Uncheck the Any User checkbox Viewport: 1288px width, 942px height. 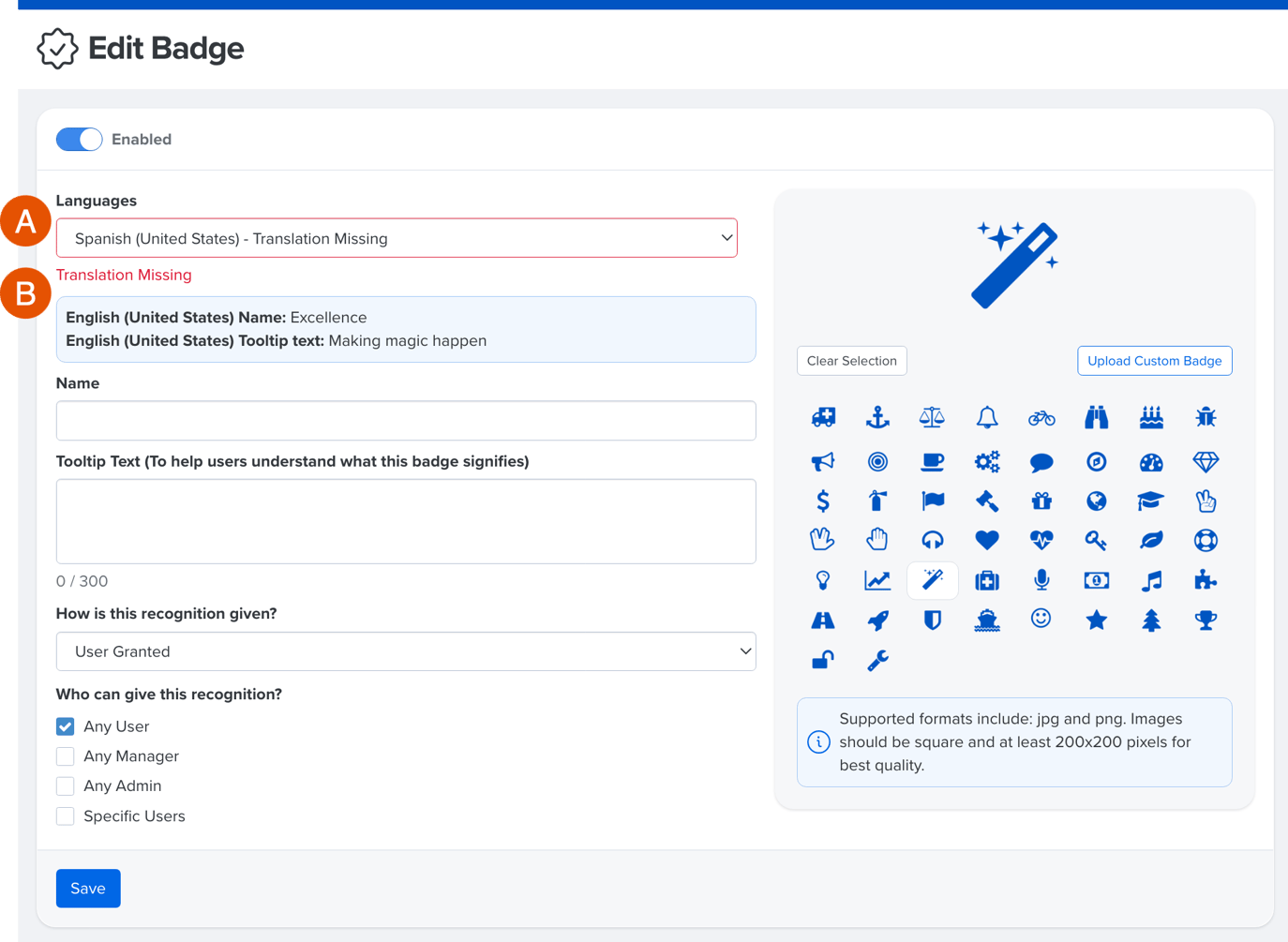pos(66,726)
